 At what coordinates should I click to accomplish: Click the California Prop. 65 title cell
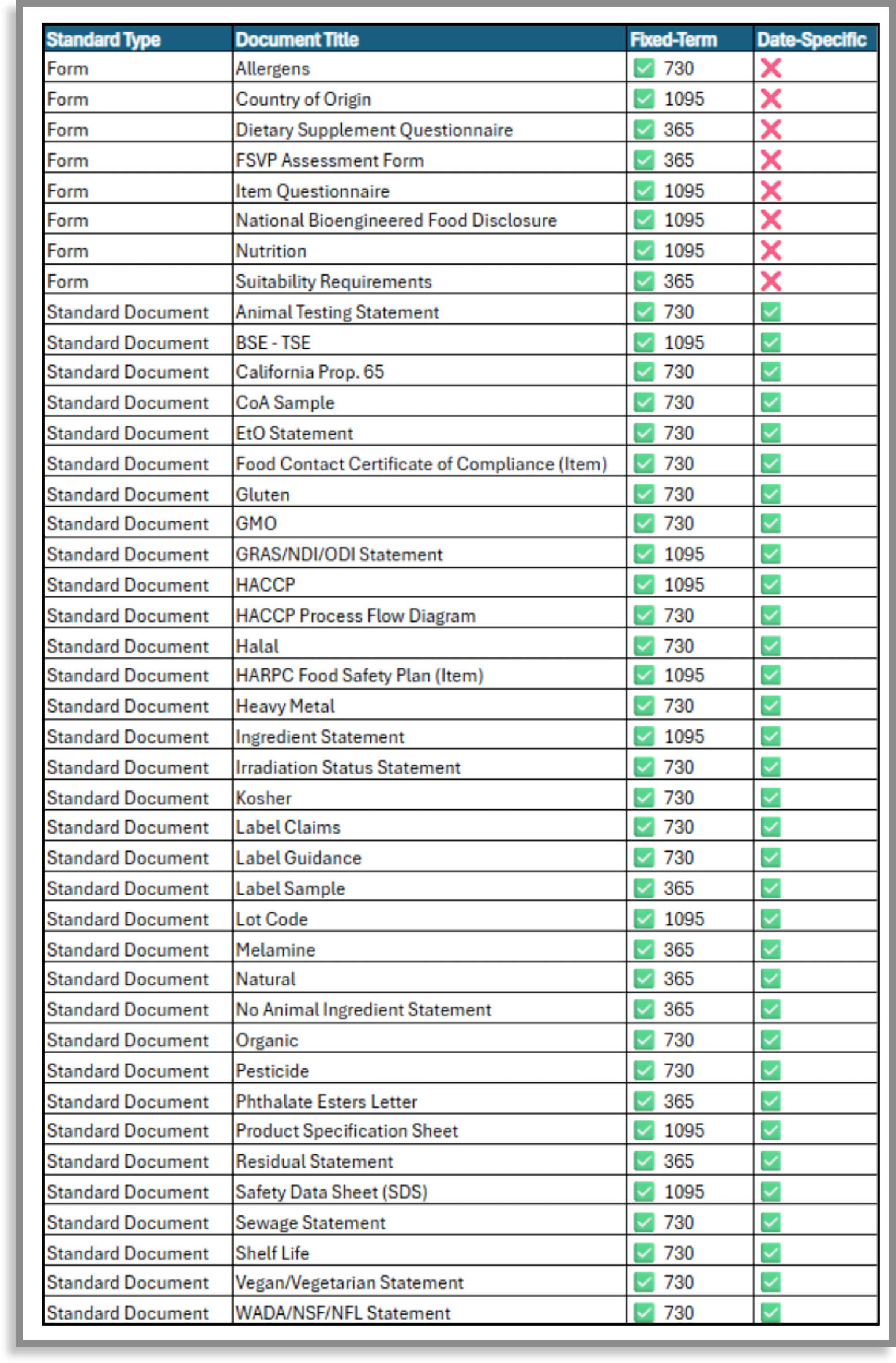click(x=430, y=371)
